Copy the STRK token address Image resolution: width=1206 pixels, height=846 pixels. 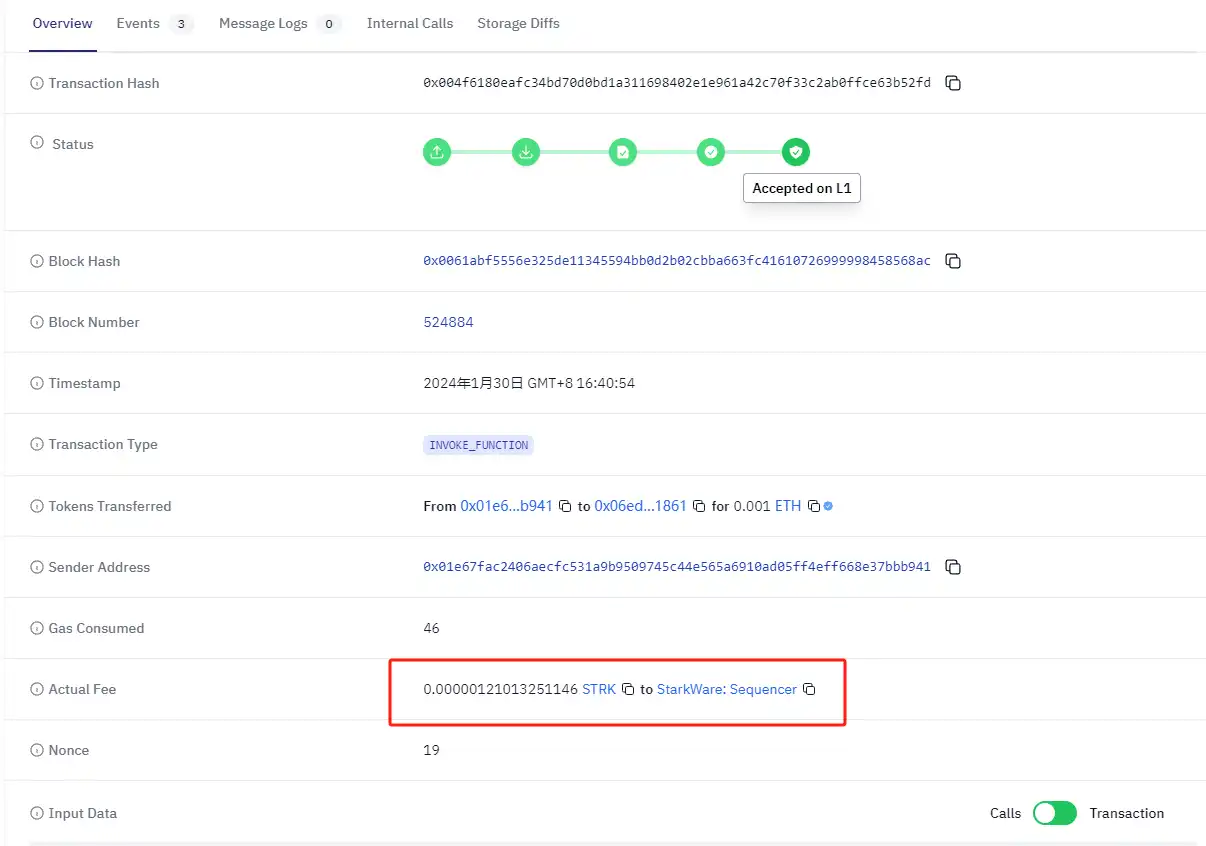pyautogui.click(x=628, y=690)
